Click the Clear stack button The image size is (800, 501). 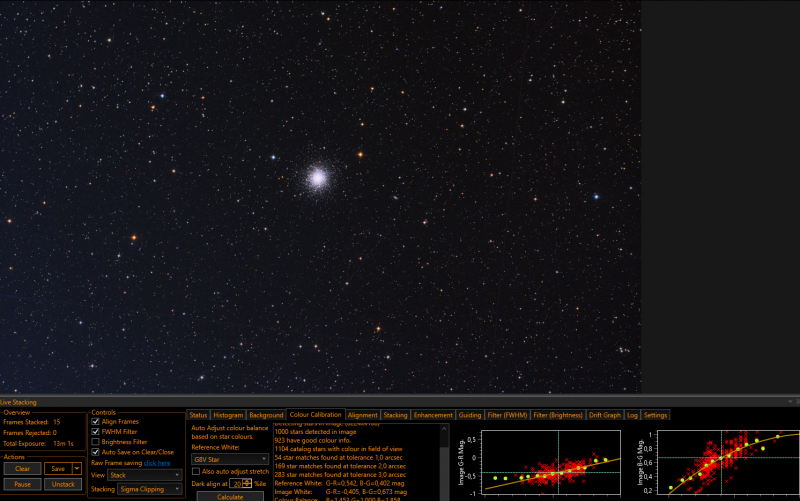tap(22, 468)
